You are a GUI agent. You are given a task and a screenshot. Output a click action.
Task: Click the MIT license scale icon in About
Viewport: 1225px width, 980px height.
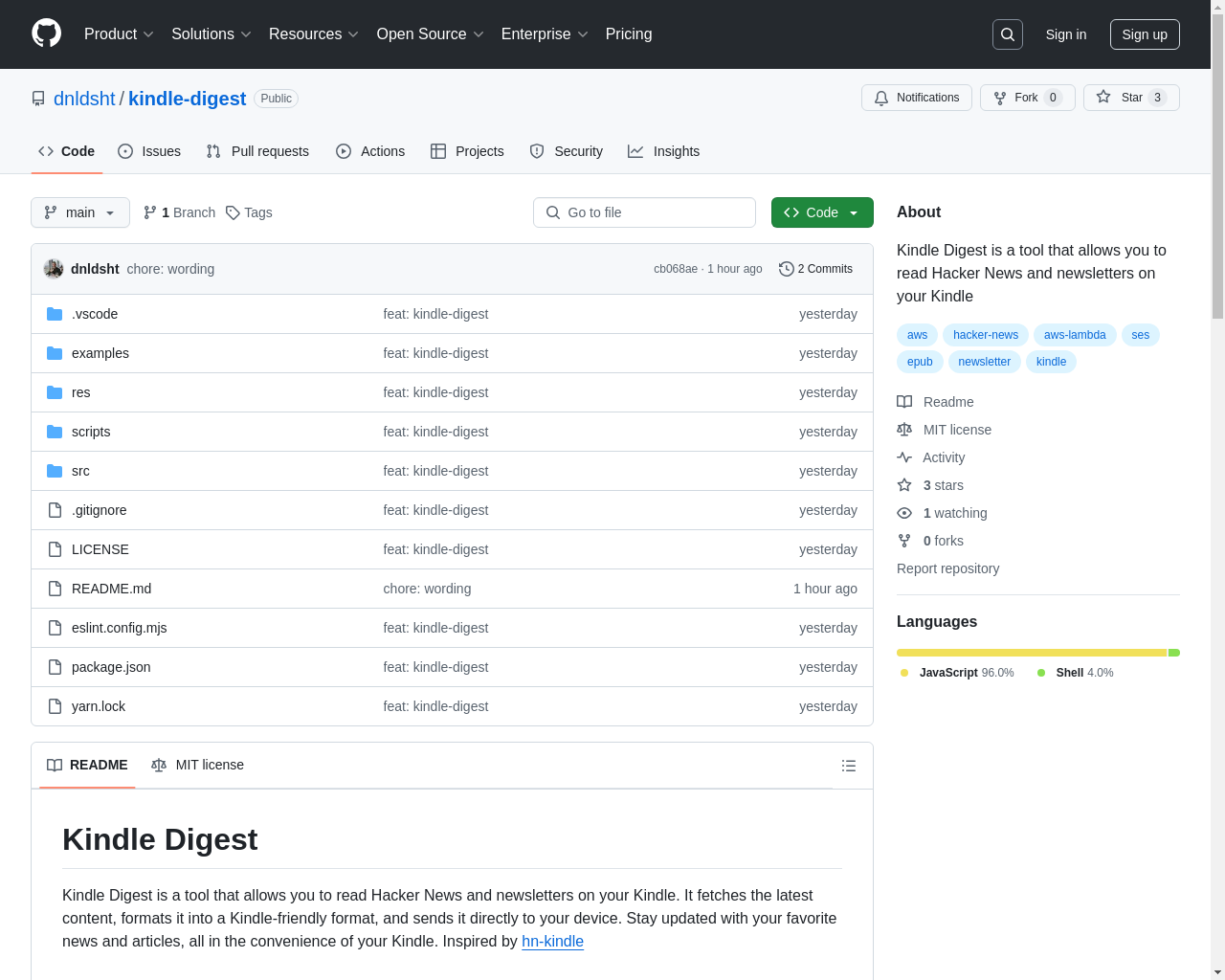(x=904, y=430)
